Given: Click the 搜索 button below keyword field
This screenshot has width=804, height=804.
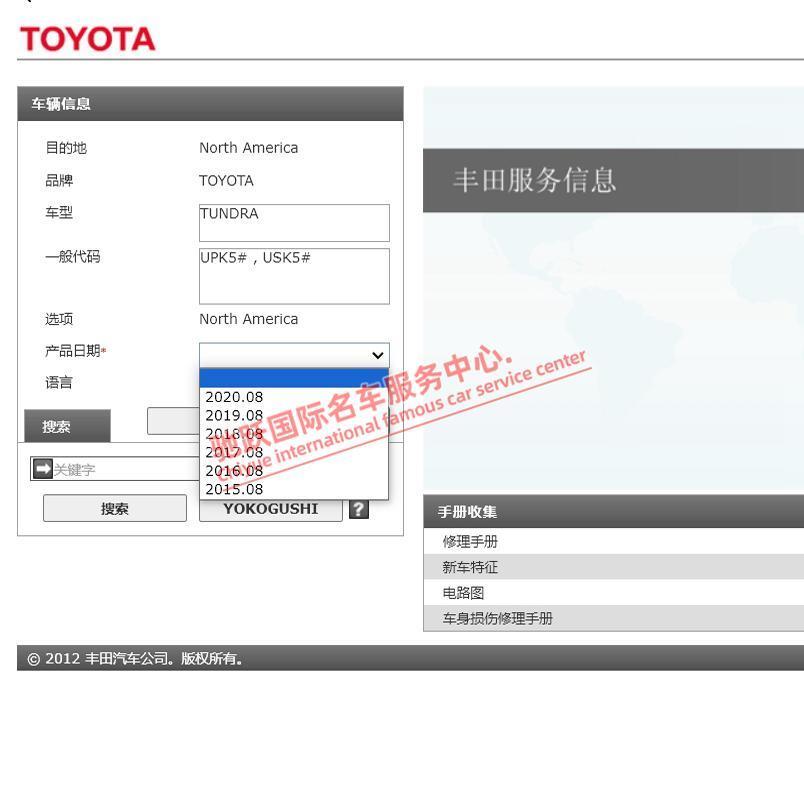Looking at the screenshot, I should pos(115,508).
